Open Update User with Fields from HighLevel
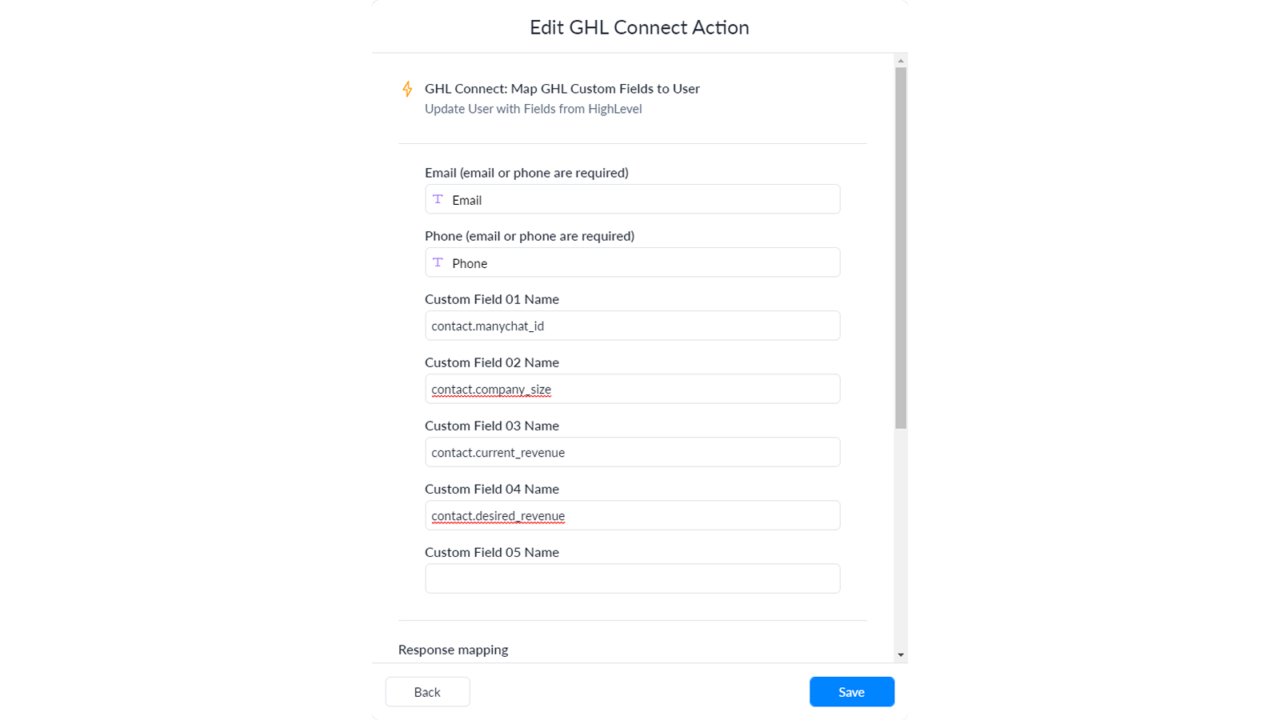 click(533, 108)
